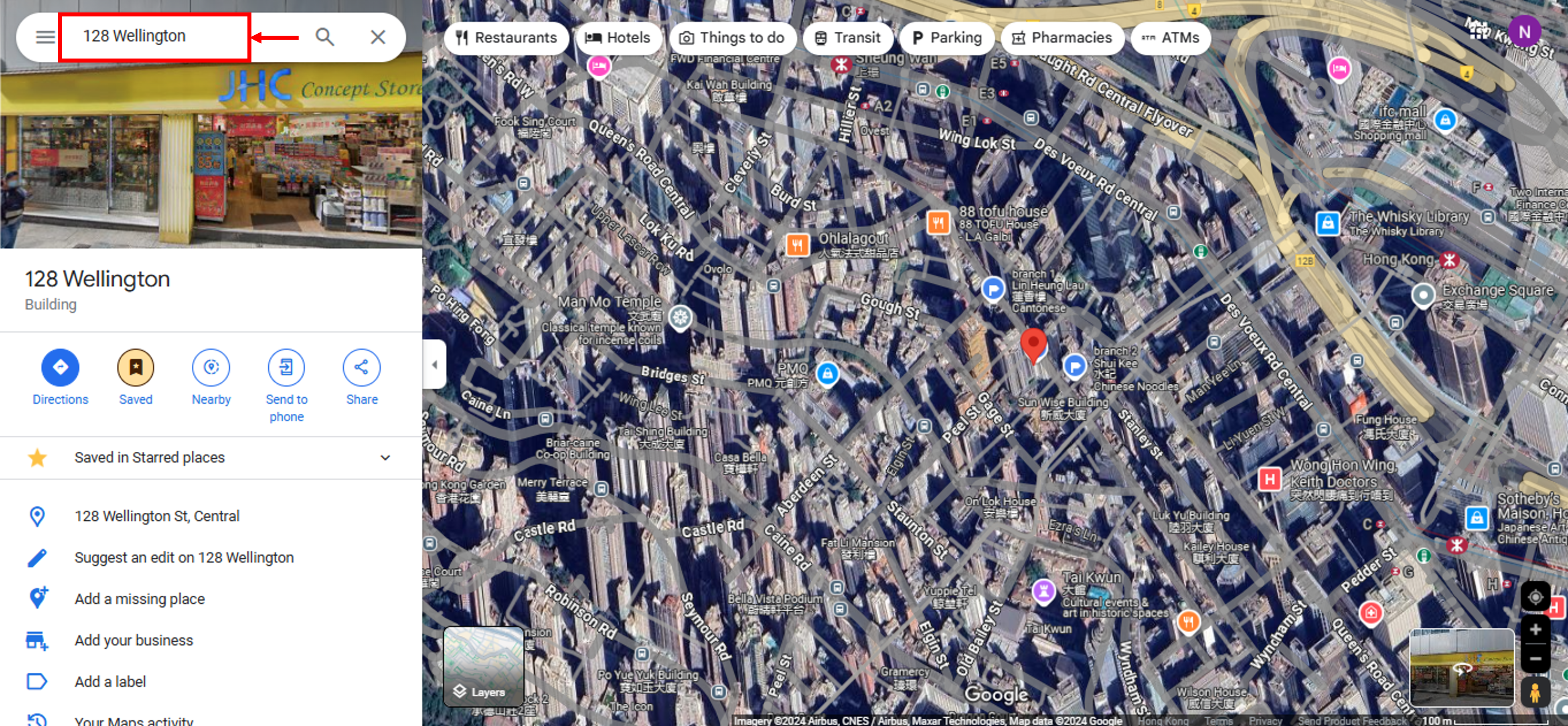The width and height of the screenshot is (1568, 726).
Task: Toggle the Layers map type thumbnail
Action: [483, 666]
